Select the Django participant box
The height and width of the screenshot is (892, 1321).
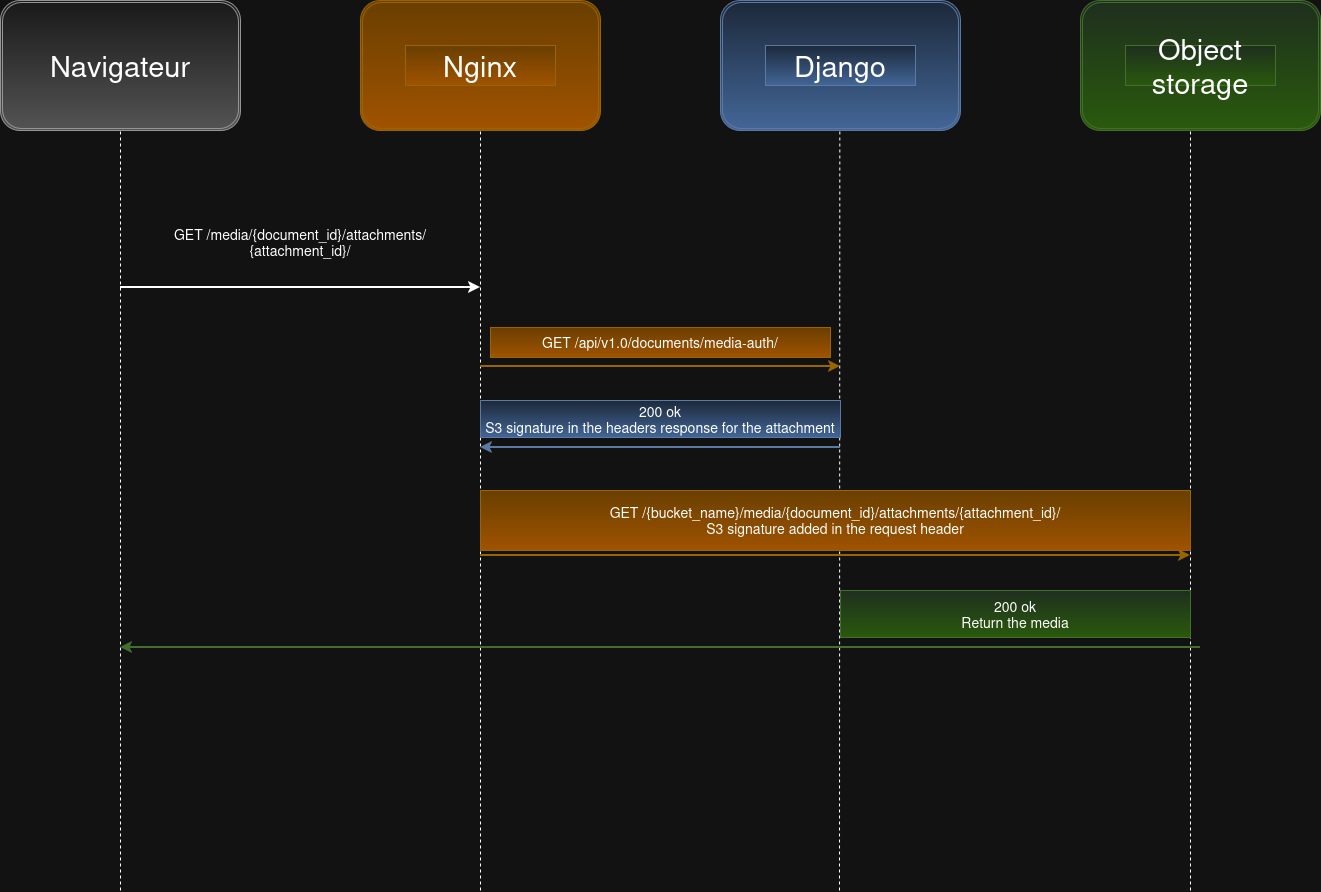point(840,66)
